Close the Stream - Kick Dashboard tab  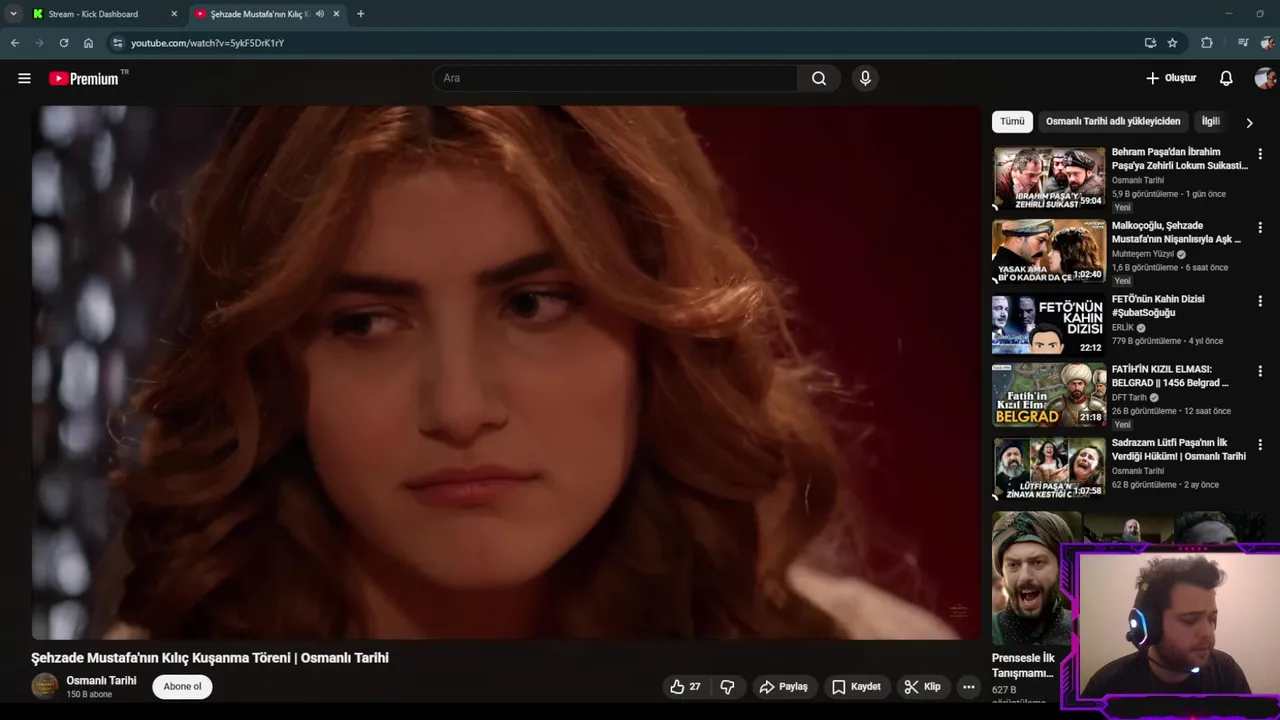tap(174, 14)
